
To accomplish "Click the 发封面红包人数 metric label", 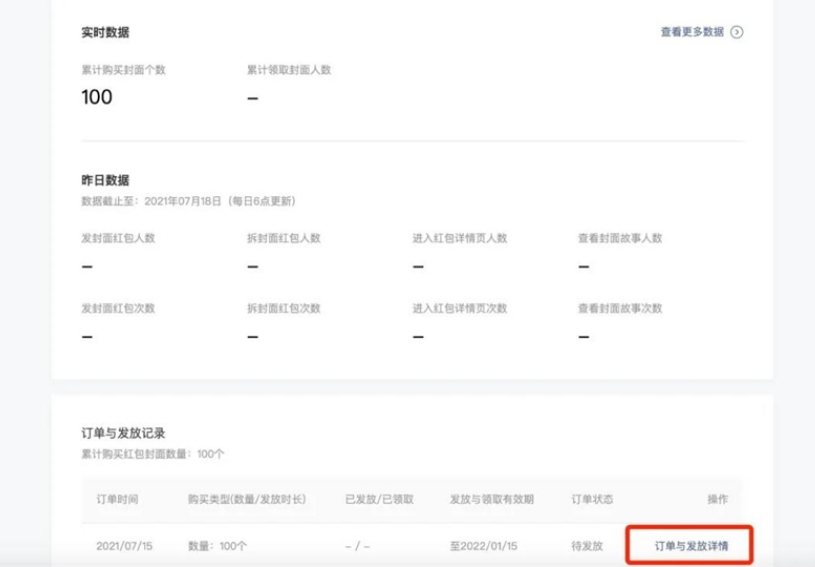I will 118,238.
